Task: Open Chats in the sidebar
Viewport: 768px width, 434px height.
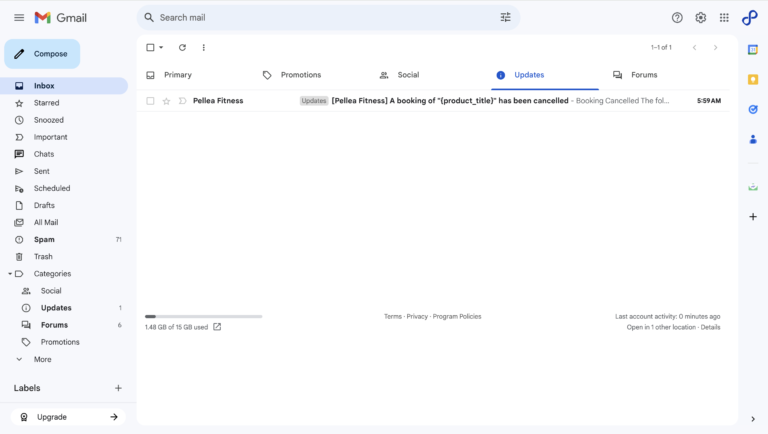Action: pyautogui.click(x=64, y=154)
